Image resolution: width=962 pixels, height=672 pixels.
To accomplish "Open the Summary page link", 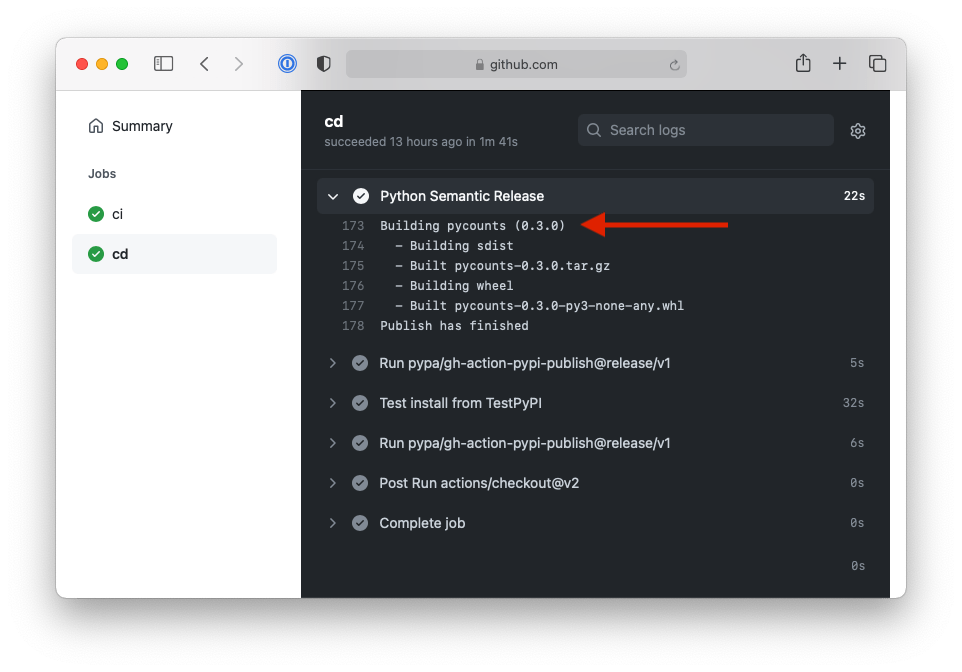I will pos(141,126).
